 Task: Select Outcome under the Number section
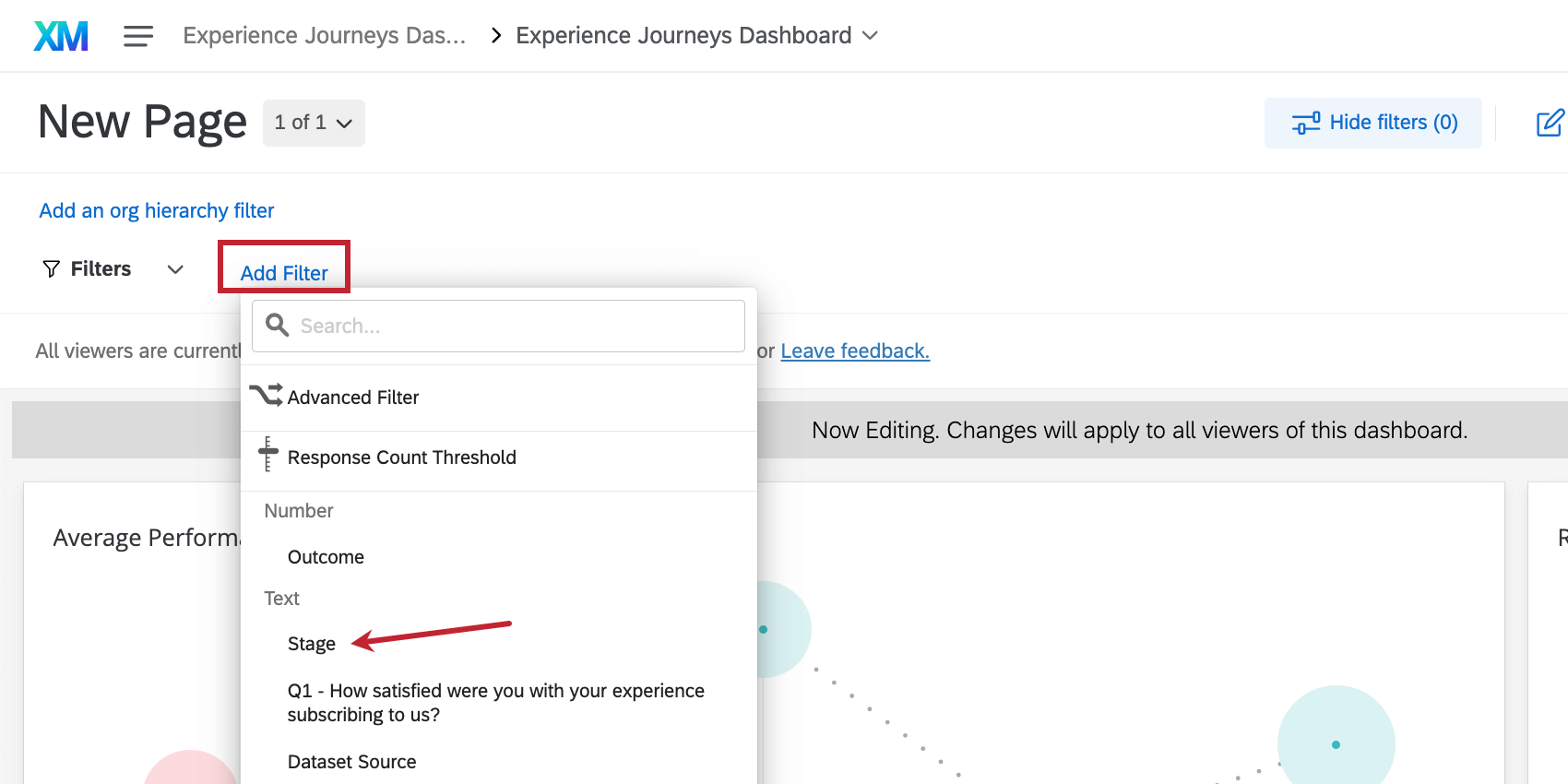click(326, 556)
